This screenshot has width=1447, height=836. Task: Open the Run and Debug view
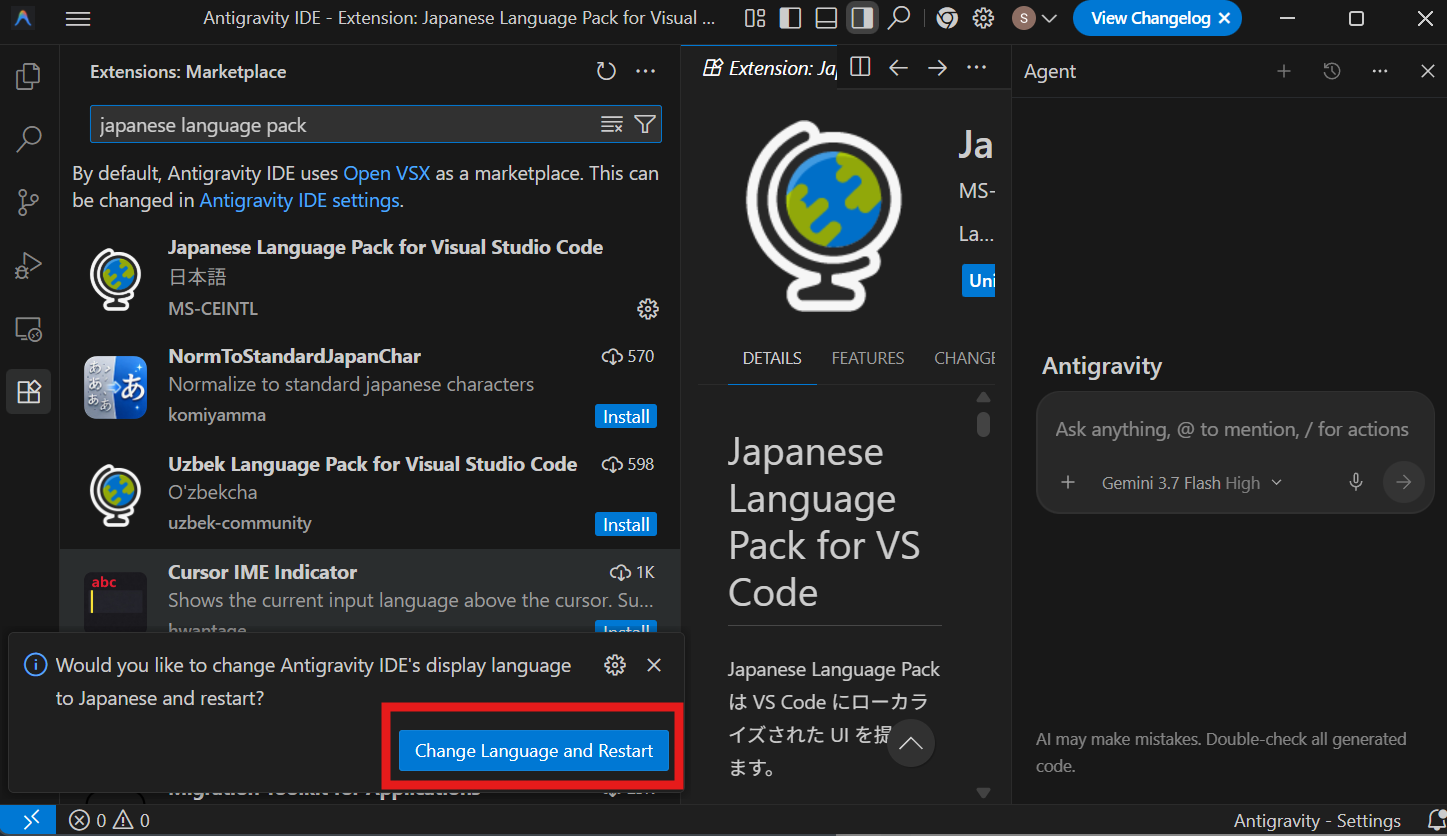(x=29, y=265)
